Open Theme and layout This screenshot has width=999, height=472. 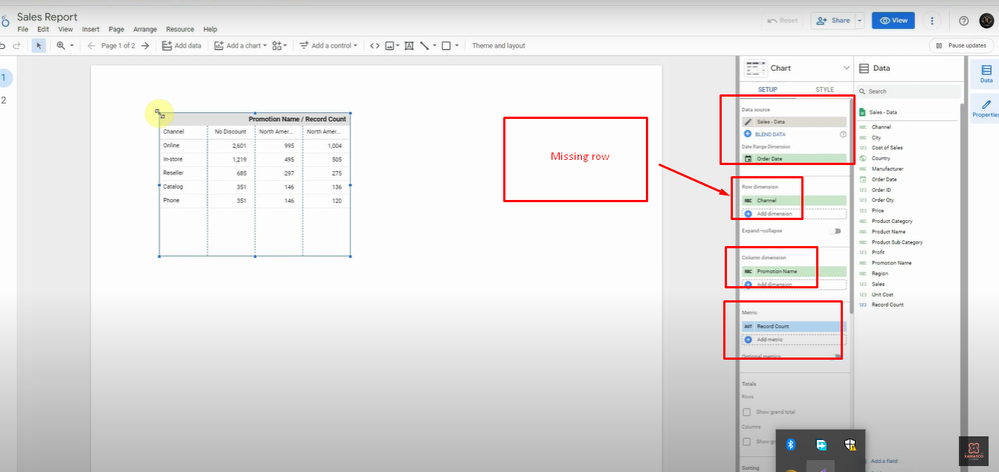coord(498,46)
